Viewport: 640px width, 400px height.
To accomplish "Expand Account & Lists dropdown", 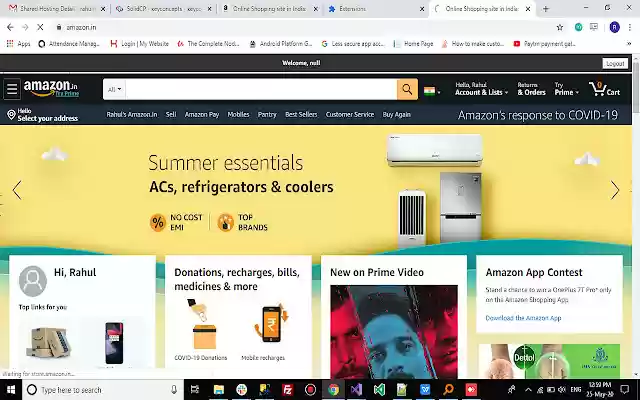I will (x=482, y=89).
